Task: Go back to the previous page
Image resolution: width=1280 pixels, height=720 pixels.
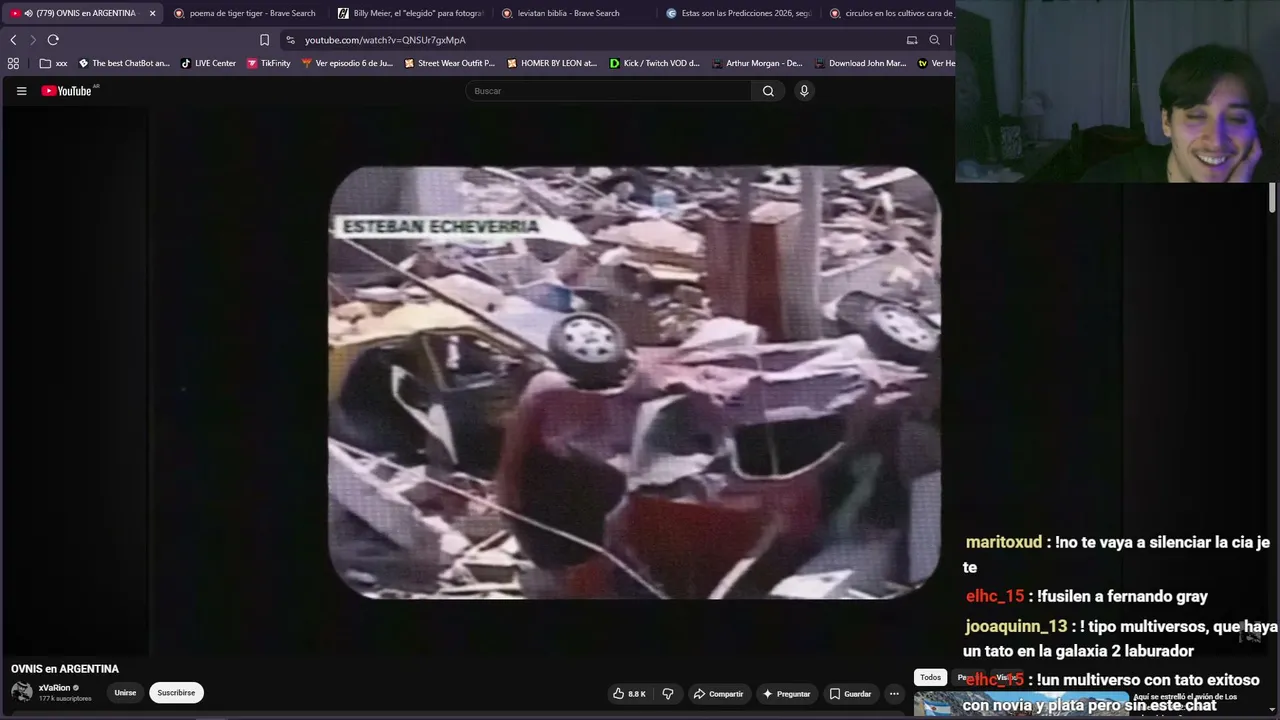Action: click(x=13, y=40)
